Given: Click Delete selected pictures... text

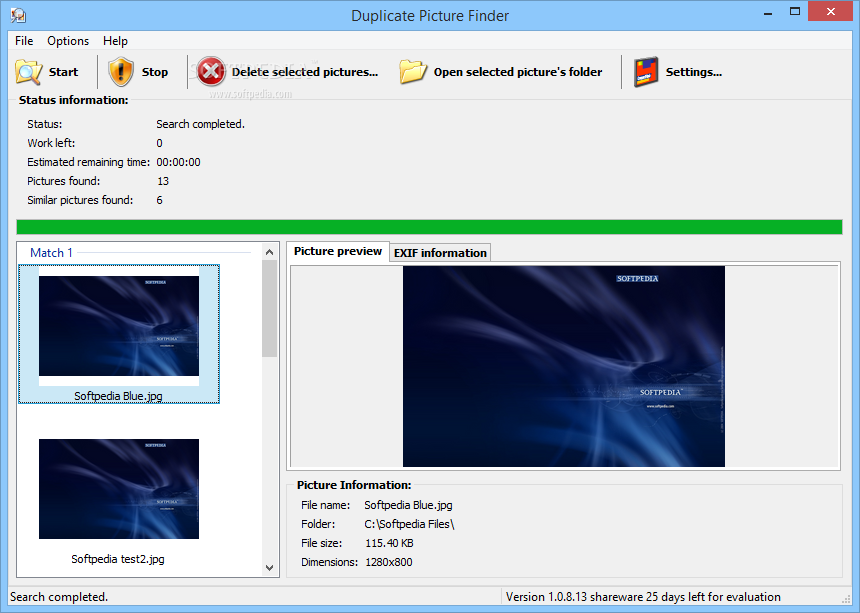Looking at the screenshot, I should [x=305, y=72].
